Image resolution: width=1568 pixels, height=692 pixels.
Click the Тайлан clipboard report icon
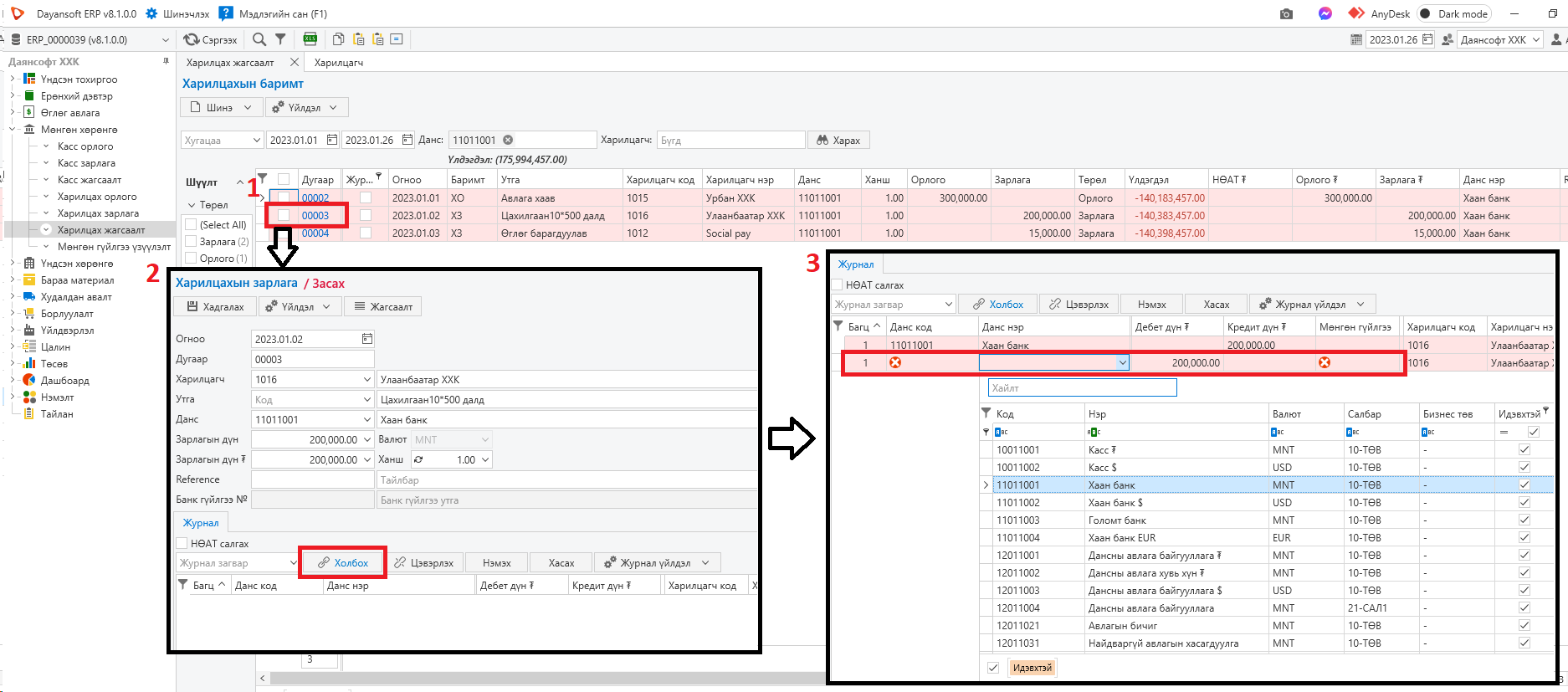[x=29, y=414]
